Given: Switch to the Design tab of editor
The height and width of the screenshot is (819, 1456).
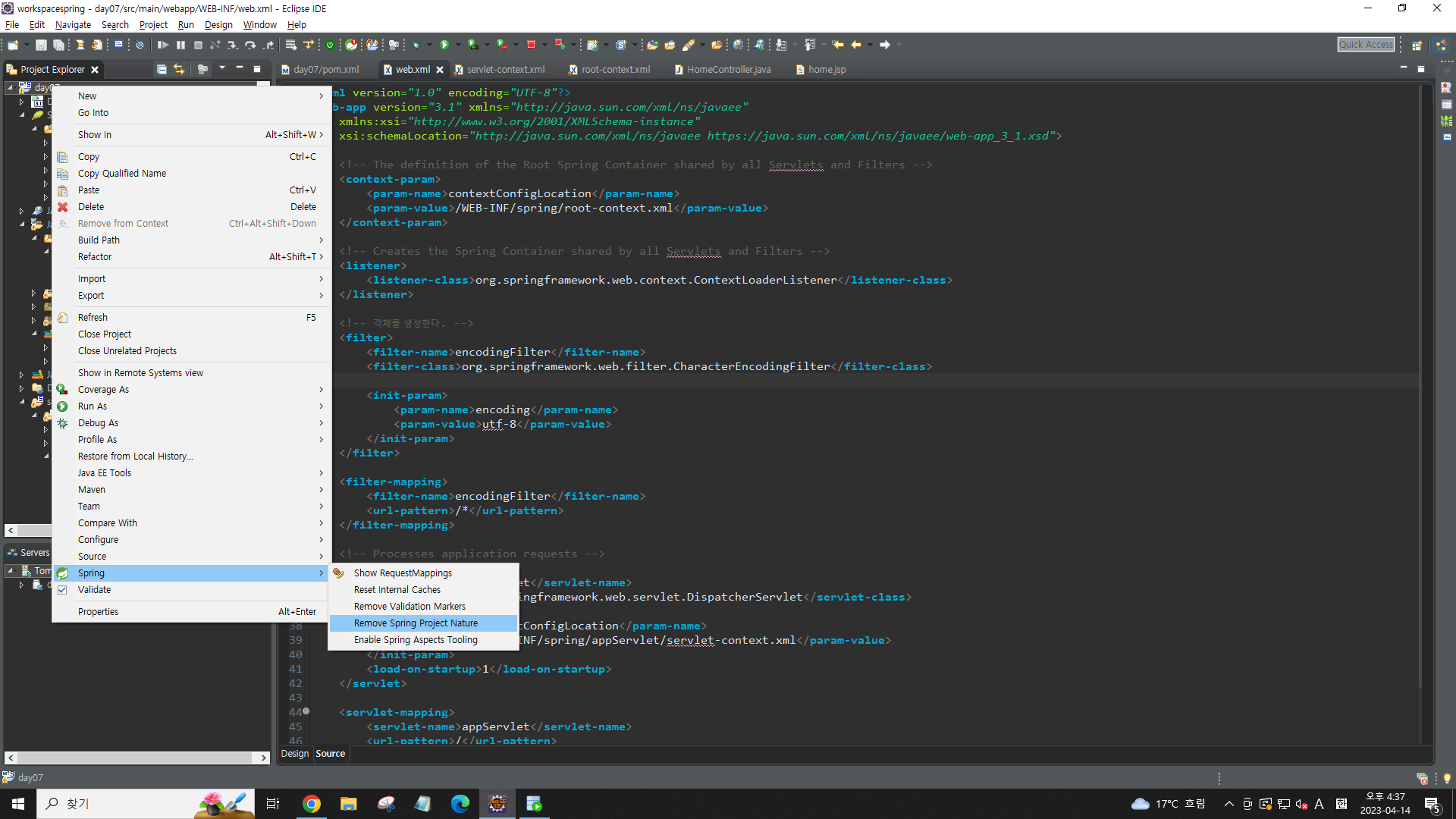Looking at the screenshot, I should pos(295,754).
